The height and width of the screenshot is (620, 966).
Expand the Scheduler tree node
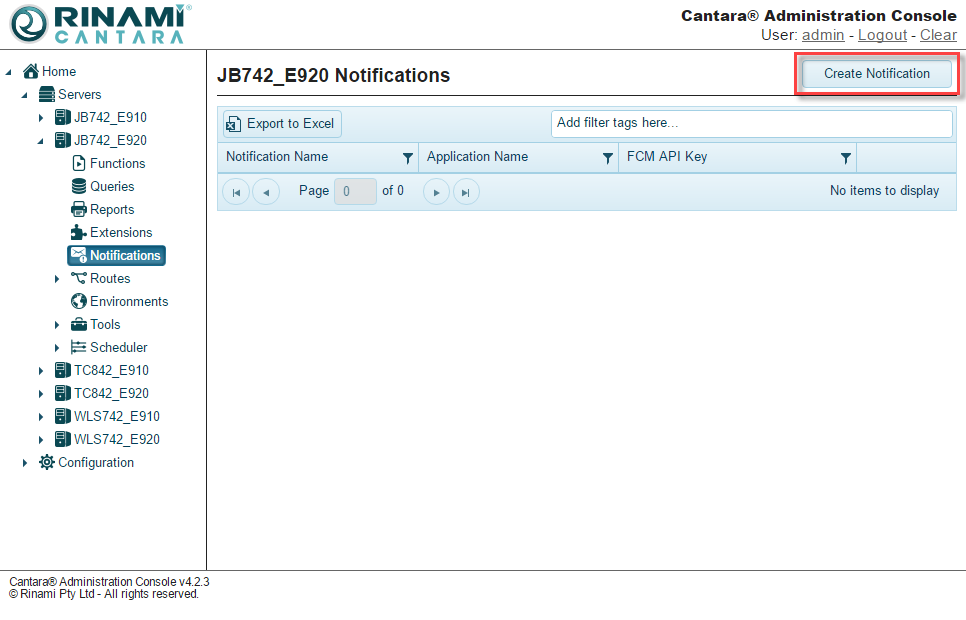[57, 348]
